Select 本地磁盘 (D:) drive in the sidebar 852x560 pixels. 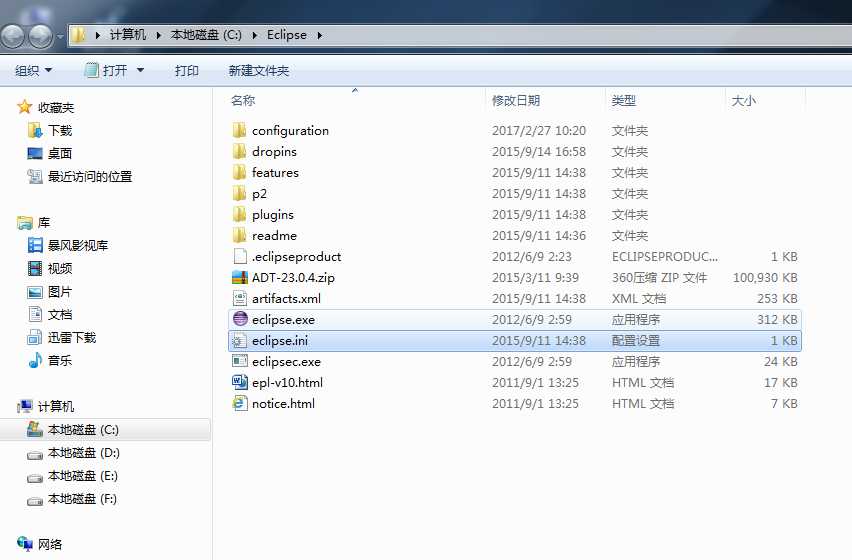pos(84,452)
